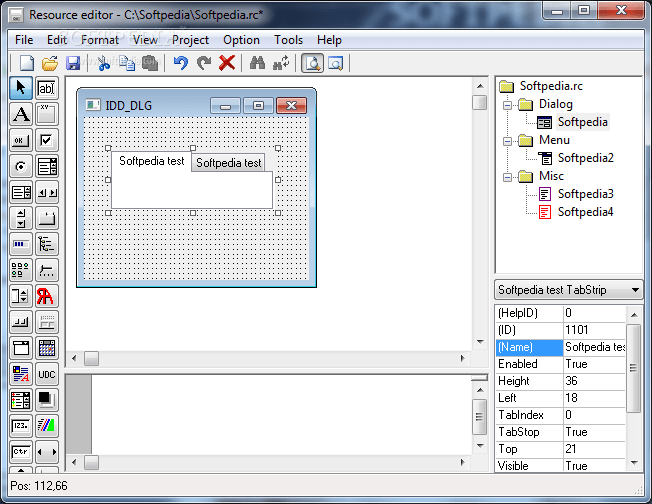
Task: Select the ComboBoxEx control tool
Action: click(x=21, y=400)
